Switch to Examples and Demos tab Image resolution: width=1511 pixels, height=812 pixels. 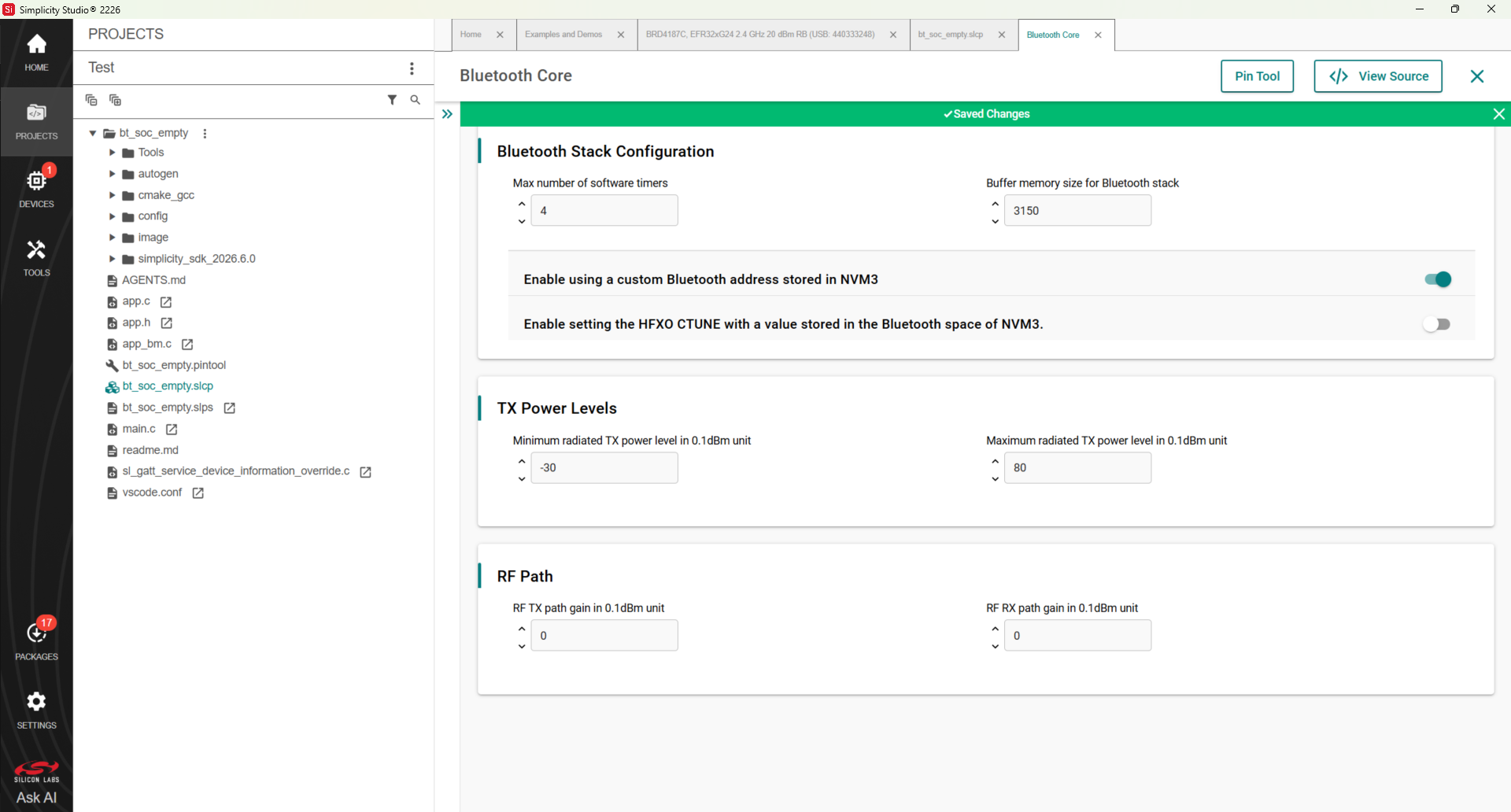click(x=563, y=35)
